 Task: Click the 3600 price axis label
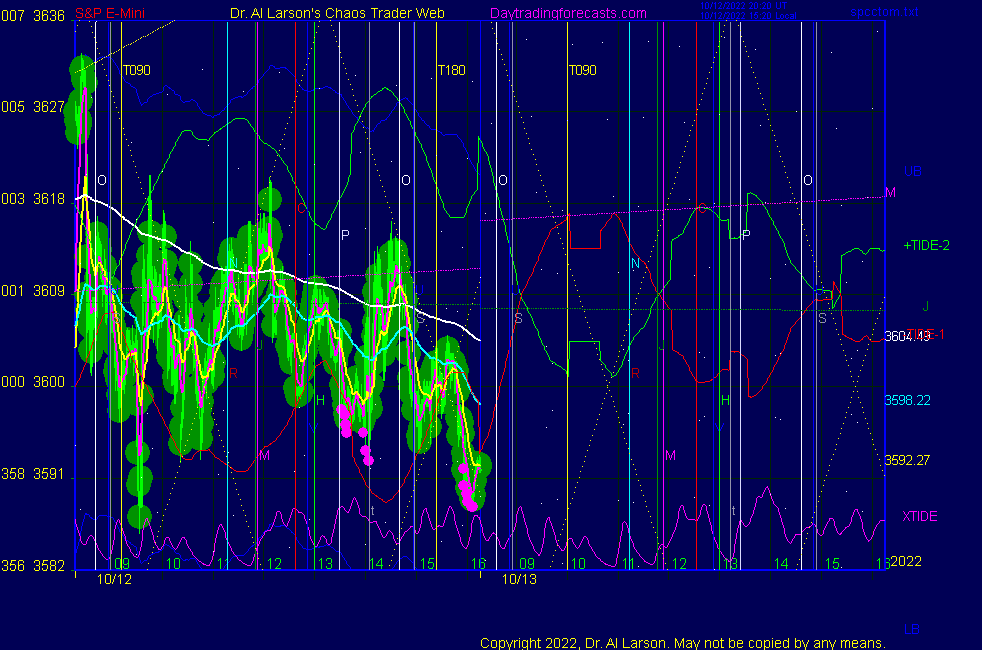pos(48,382)
